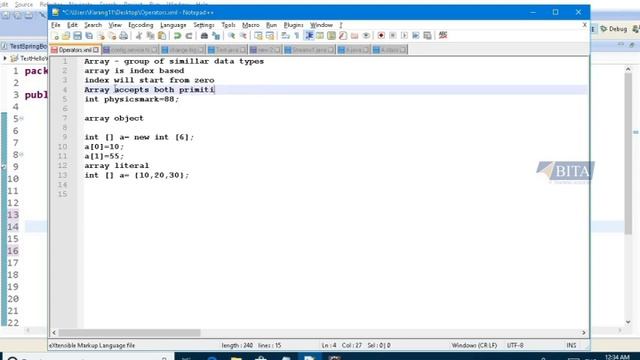Toggle show all characters icon
Viewport: 640px width, 360px height.
point(297,36)
